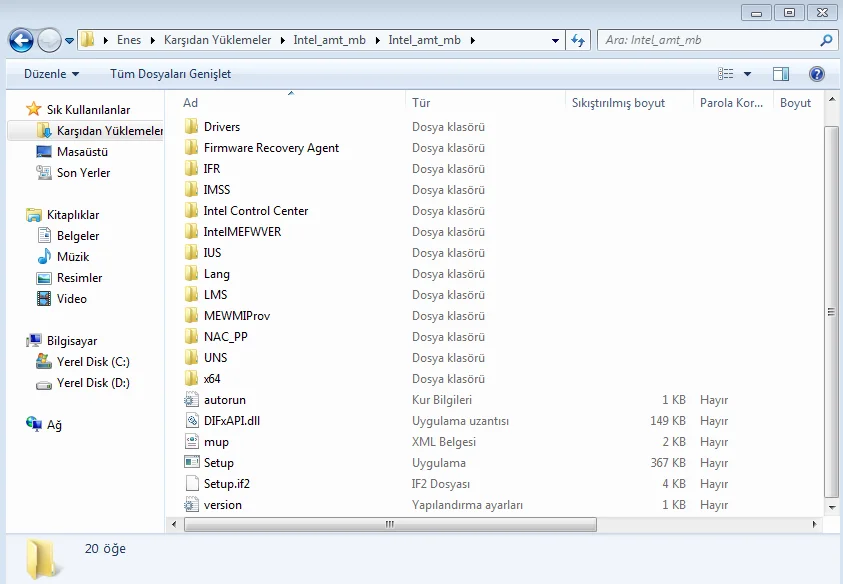The height and width of the screenshot is (584, 843).
Task: Open the Düzenle menu
Action: 51,74
